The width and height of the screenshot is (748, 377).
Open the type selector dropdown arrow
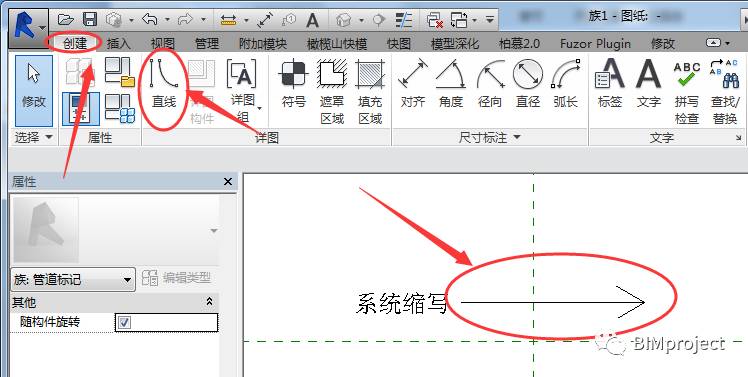point(214,231)
